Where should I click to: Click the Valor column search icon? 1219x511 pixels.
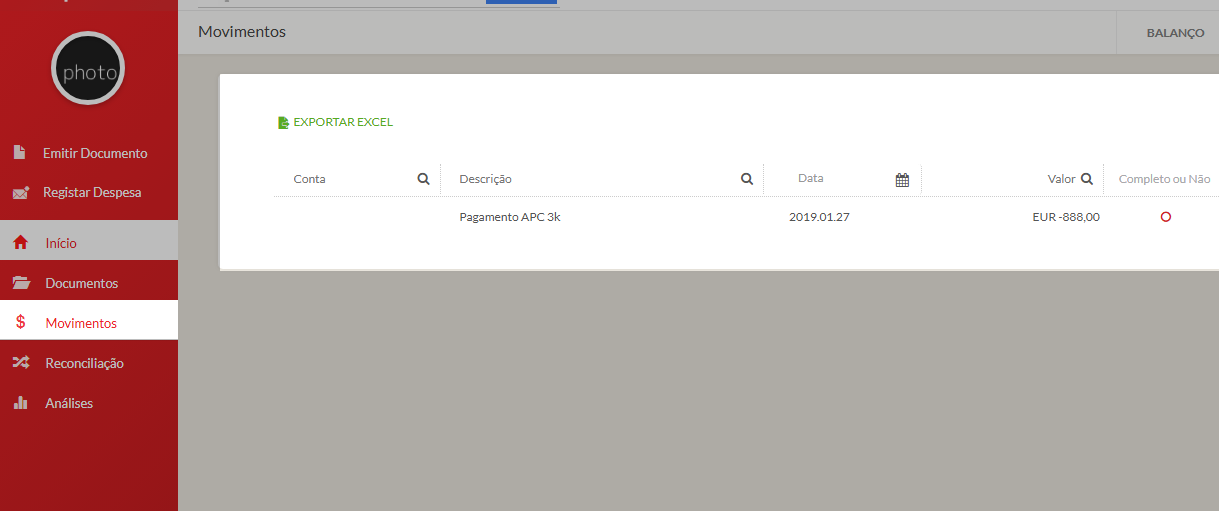point(1087,179)
